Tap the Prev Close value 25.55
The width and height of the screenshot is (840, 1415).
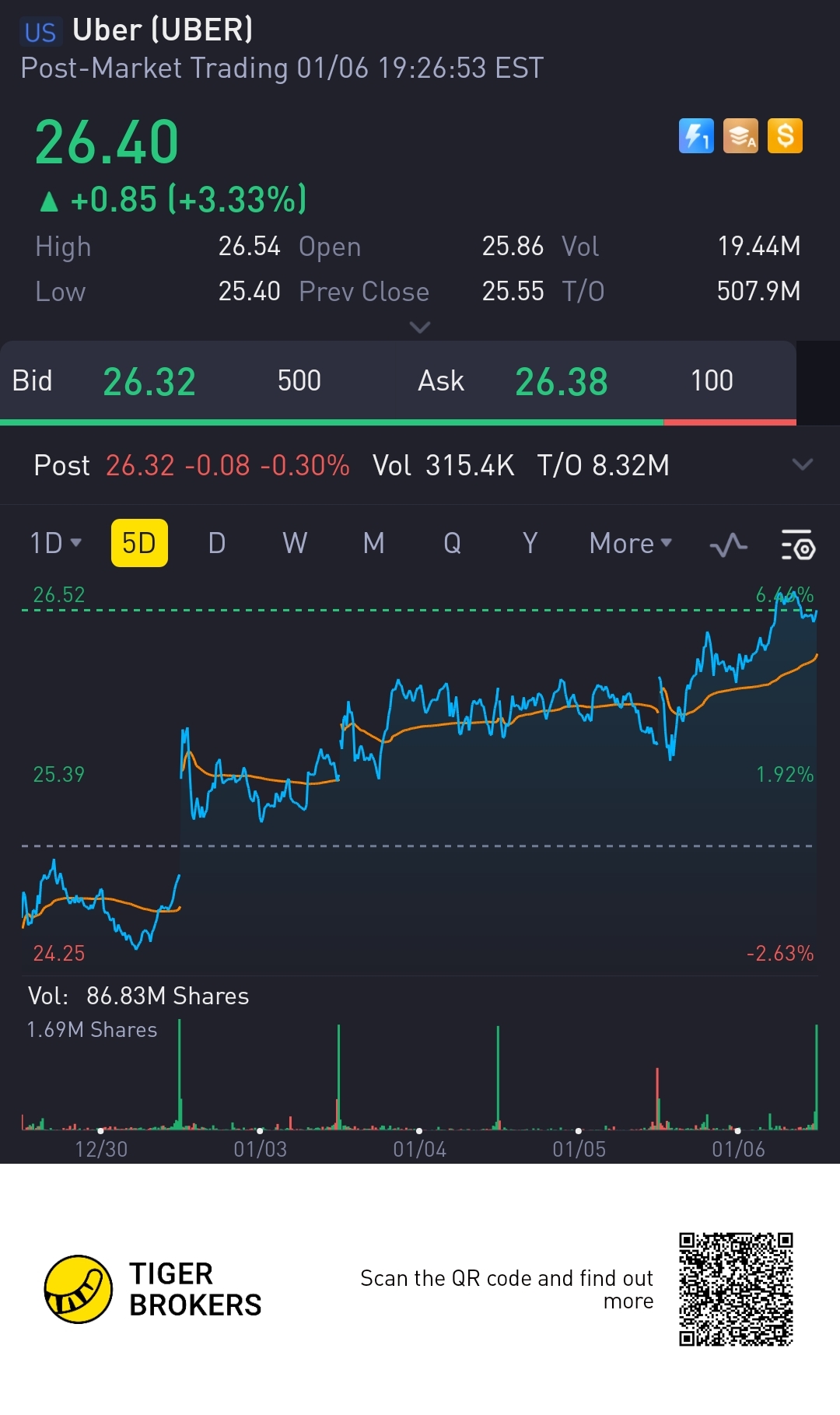pos(513,292)
